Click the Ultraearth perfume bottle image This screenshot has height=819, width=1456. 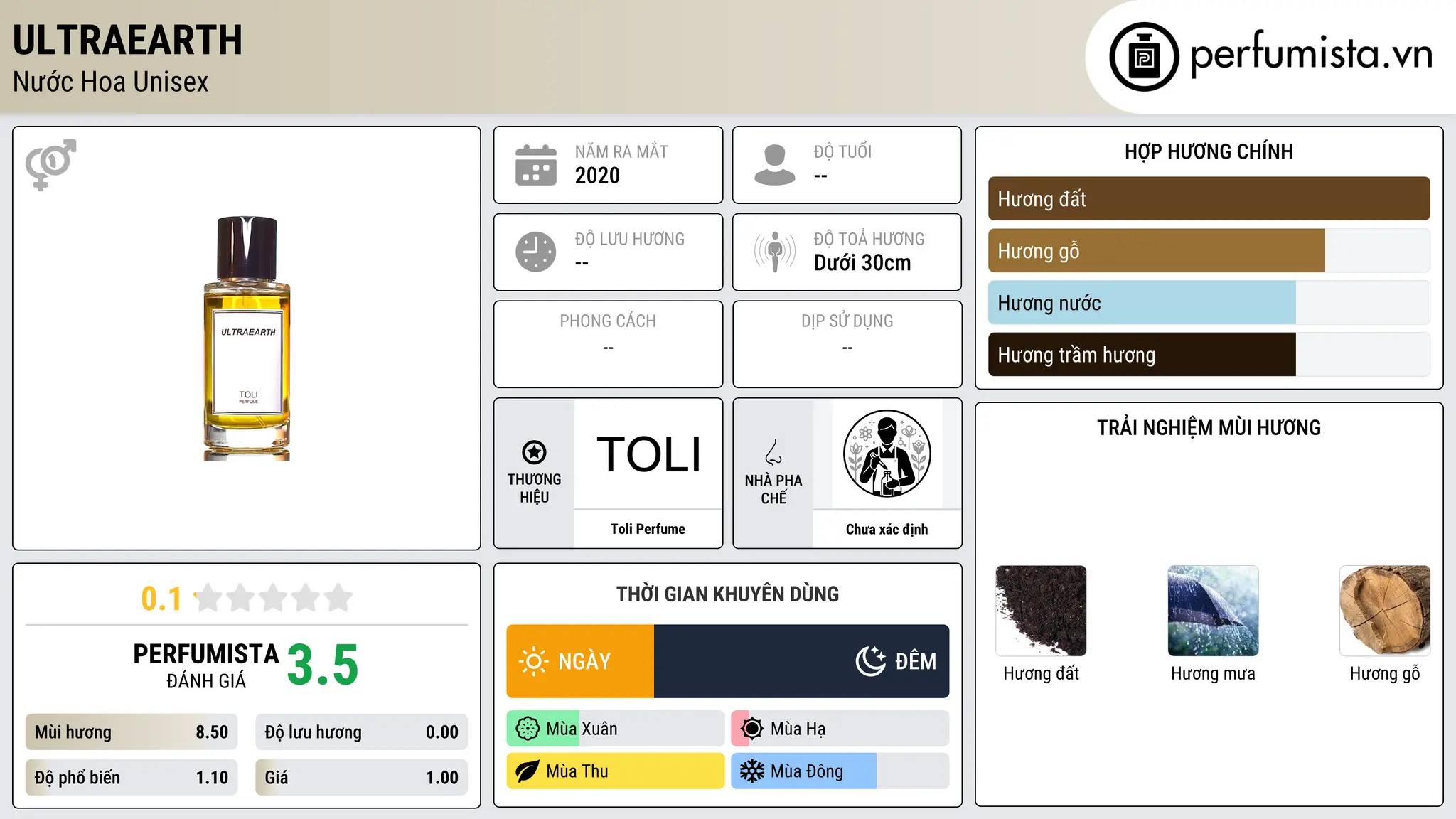[247, 338]
